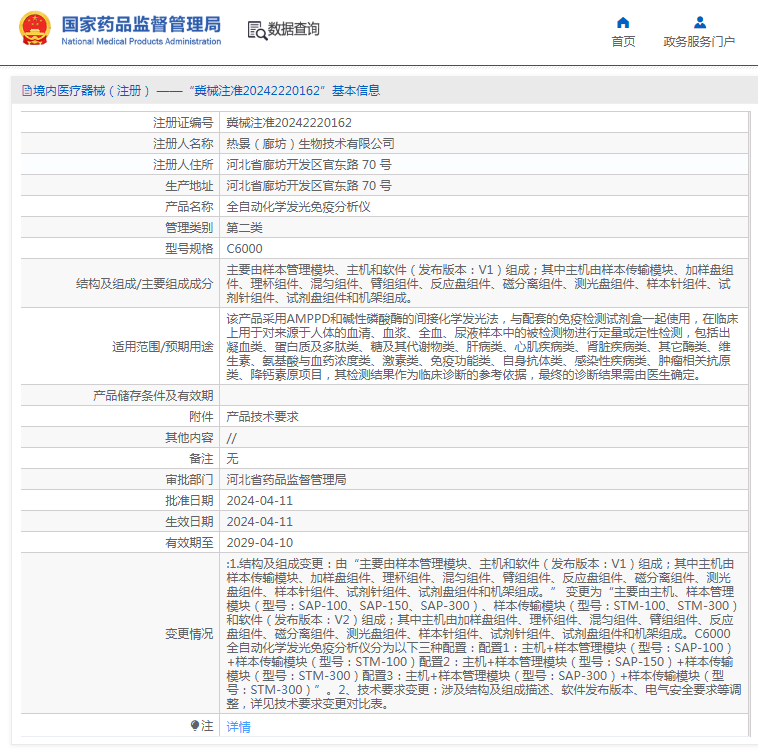Click the 第二类 value
The height and width of the screenshot is (751, 758).
245,228
